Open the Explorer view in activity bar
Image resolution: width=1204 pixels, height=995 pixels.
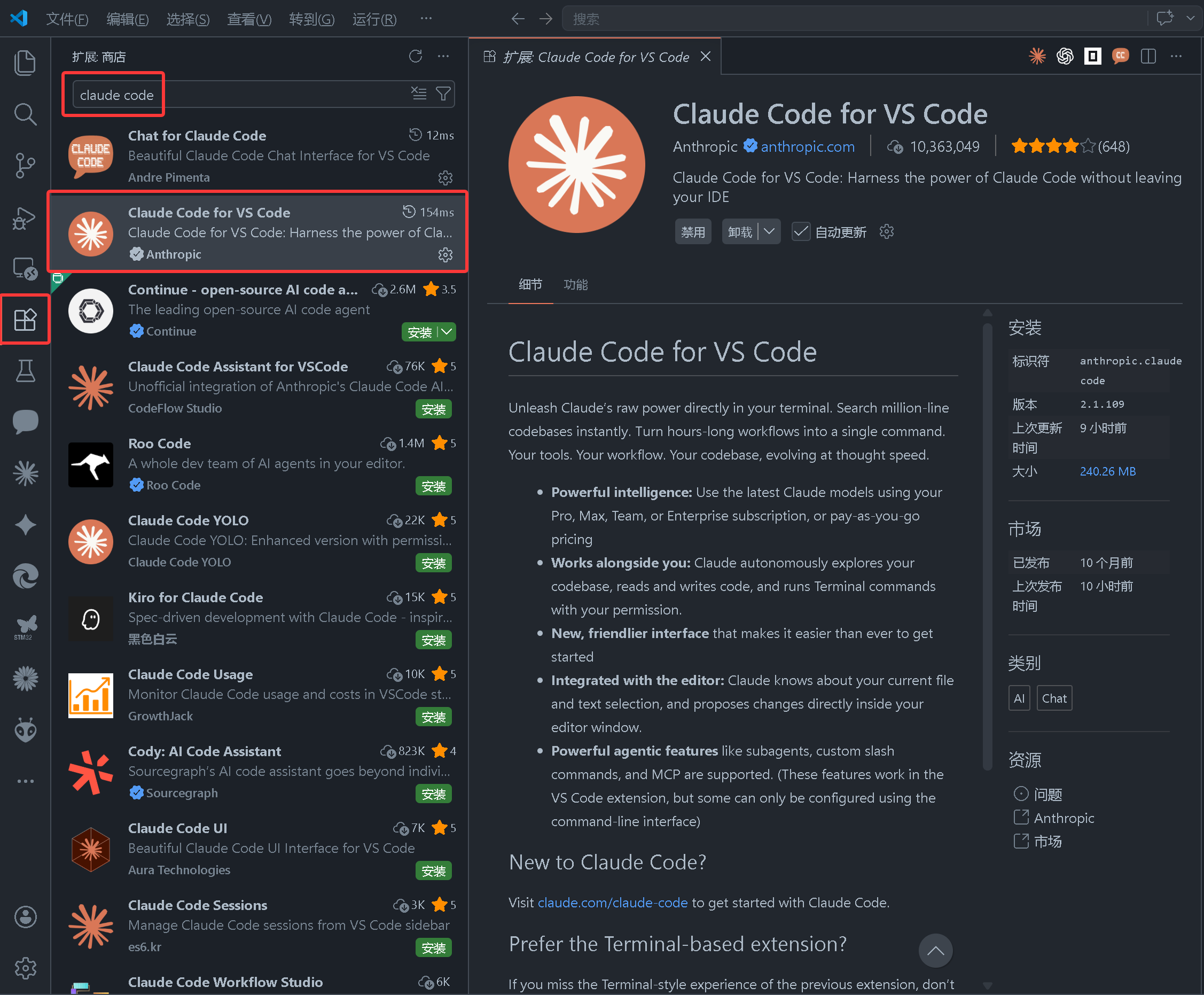tap(25, 63)
